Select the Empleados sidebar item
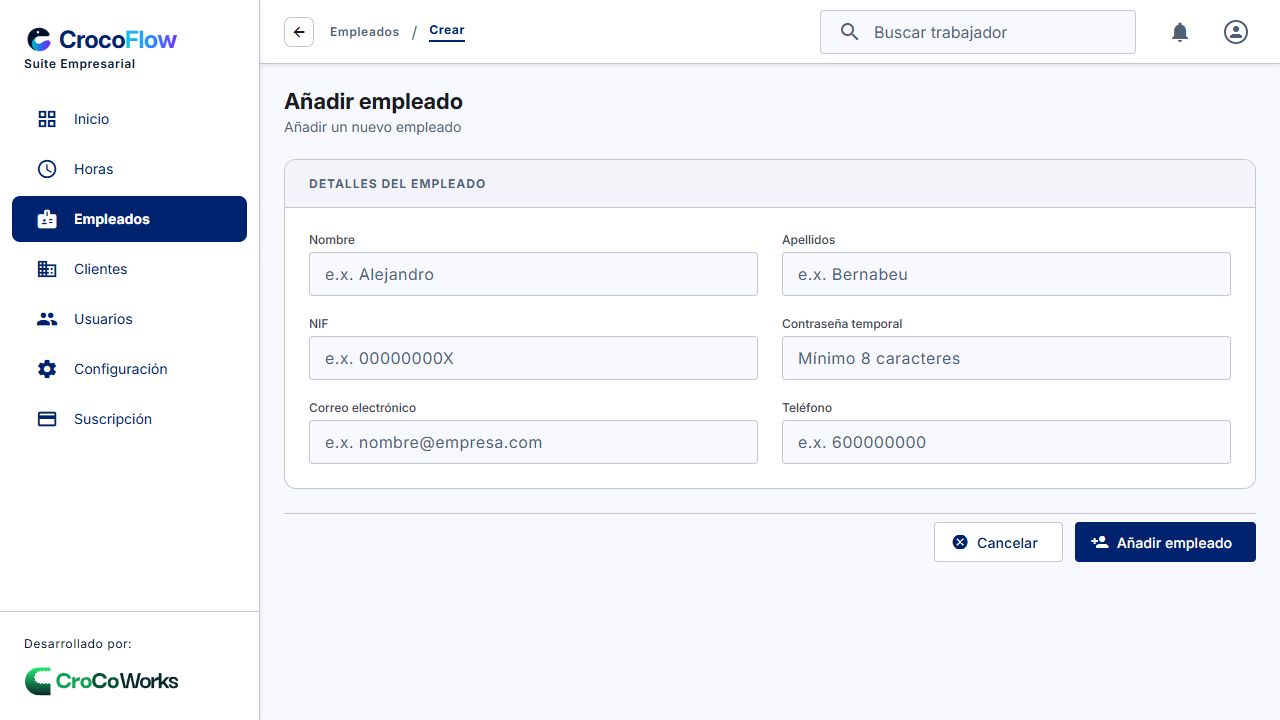1280x720 pixels. pyautogui.click(x=129, y=219)
